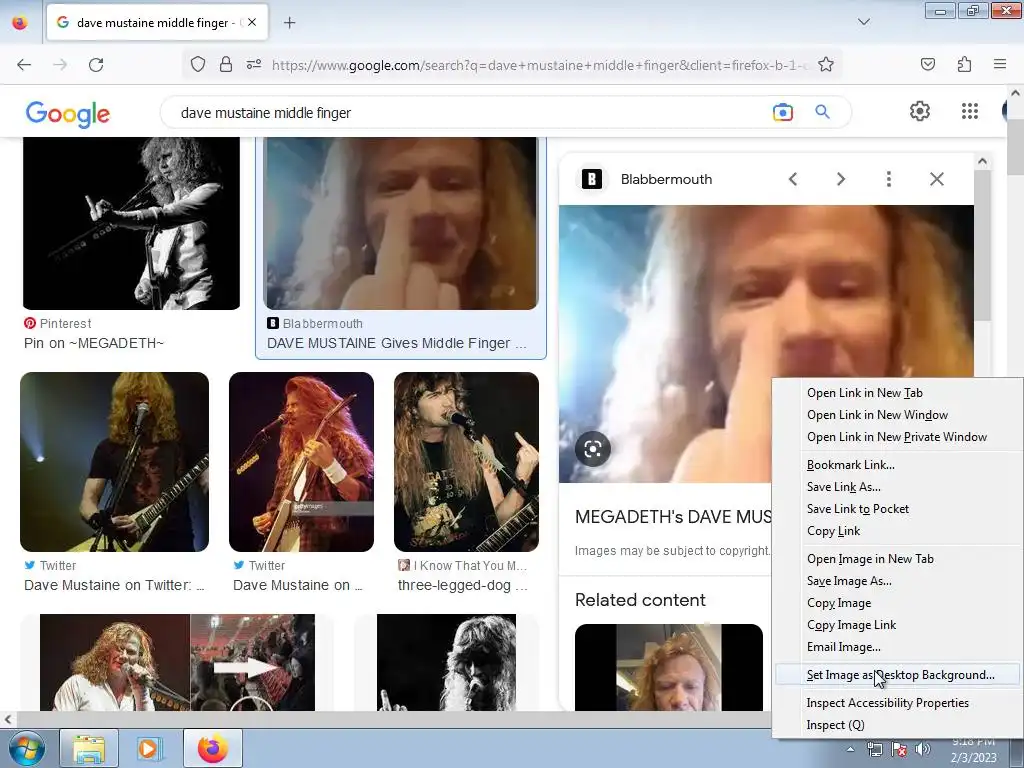Open the Pinterest black-and-white concert thumbnail

click(131, 223)
